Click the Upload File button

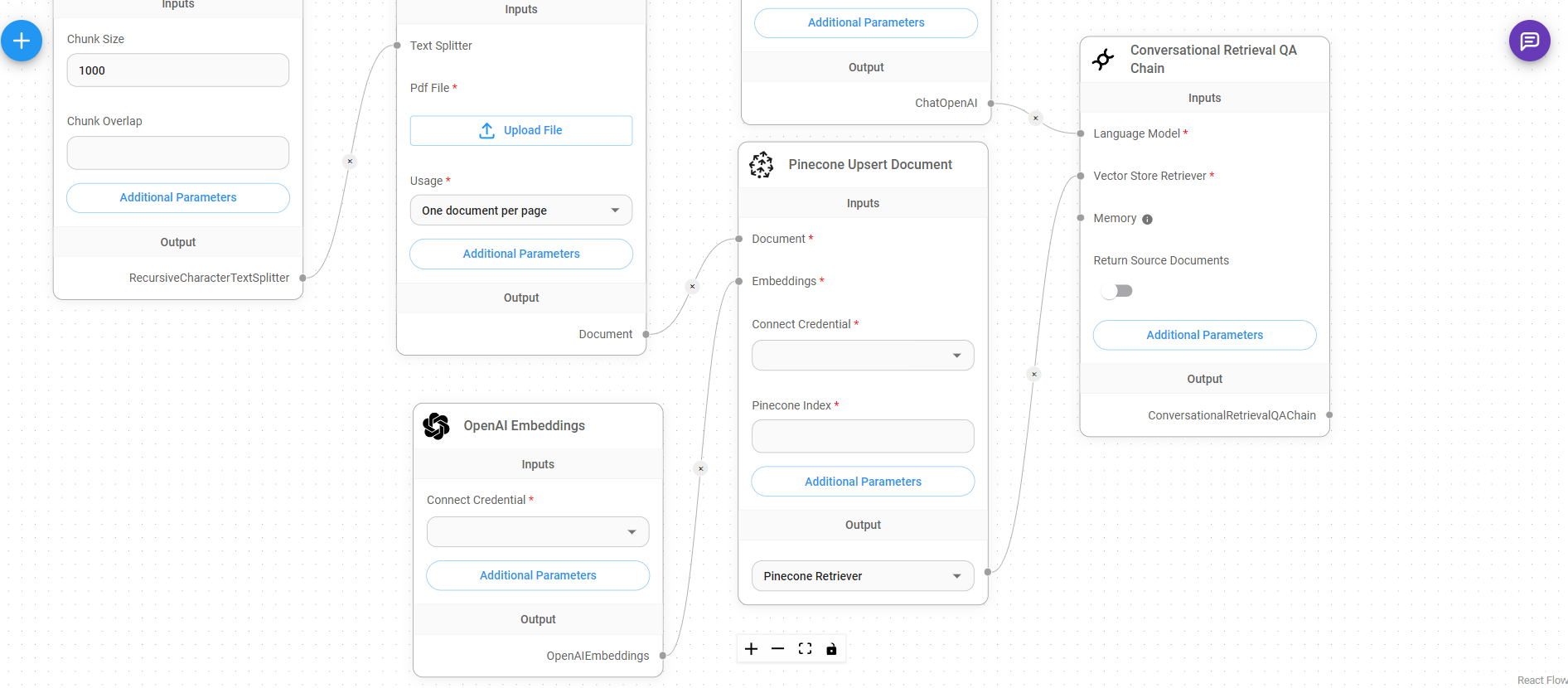(520, 131)
